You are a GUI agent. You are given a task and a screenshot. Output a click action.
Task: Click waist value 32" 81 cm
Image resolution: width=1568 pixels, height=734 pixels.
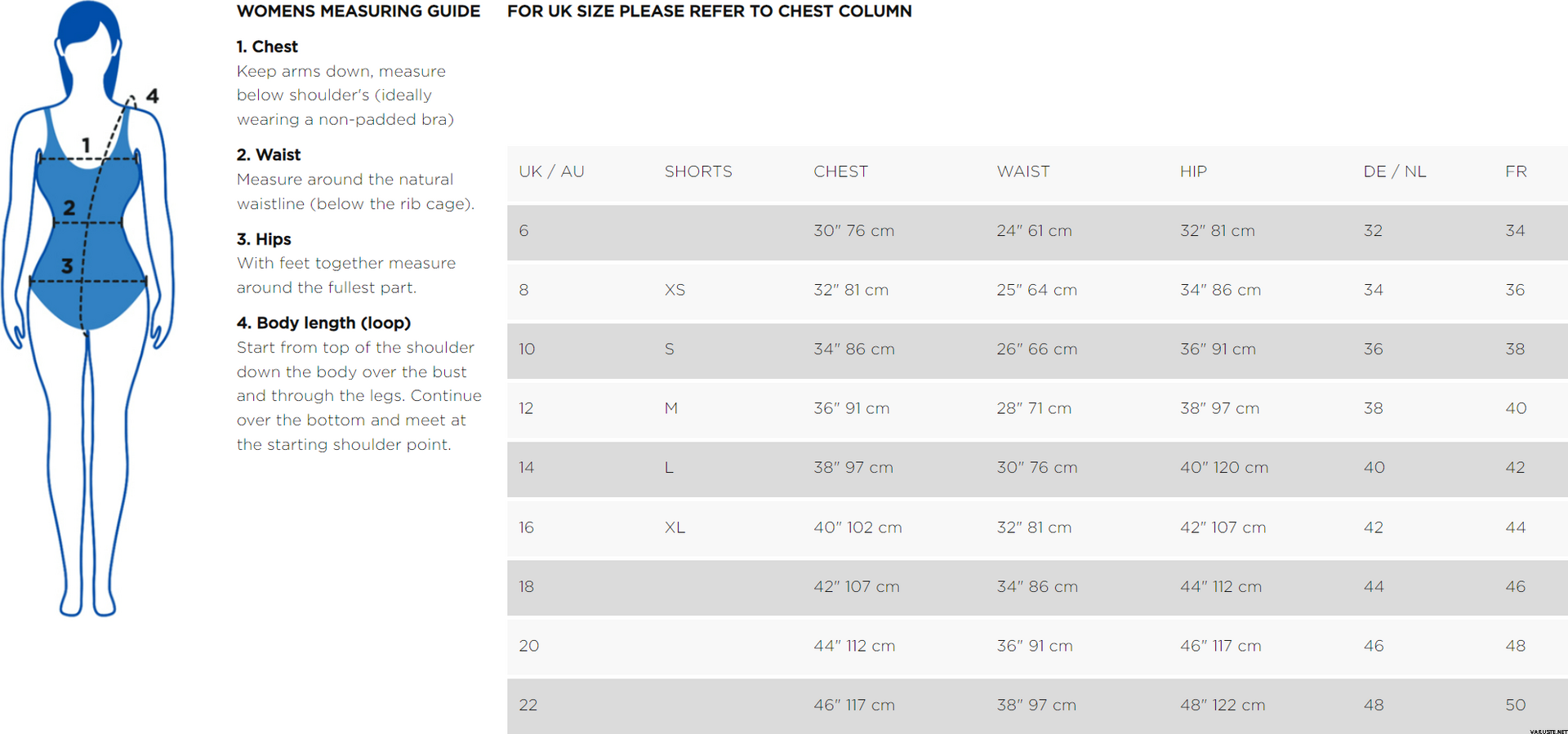coord(1034,527)
